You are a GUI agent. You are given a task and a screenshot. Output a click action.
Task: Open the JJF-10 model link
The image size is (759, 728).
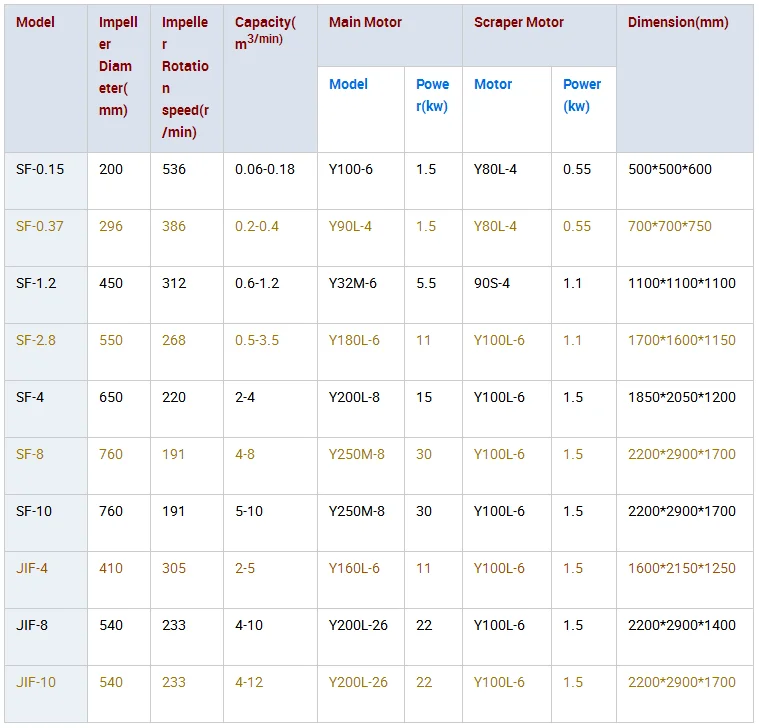pyautogui.click(x=36, y=682)
